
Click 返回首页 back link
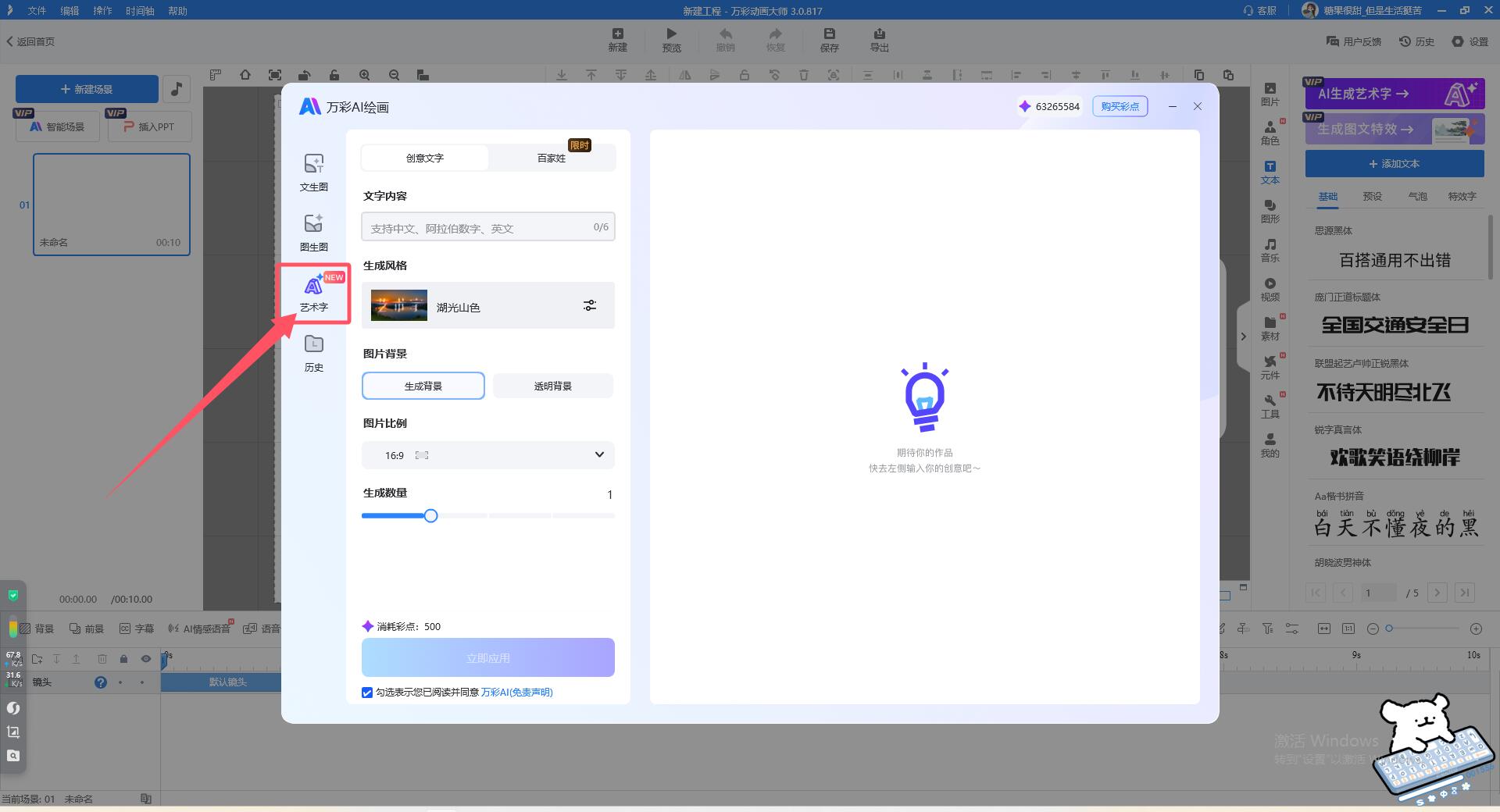click(31, 41)
